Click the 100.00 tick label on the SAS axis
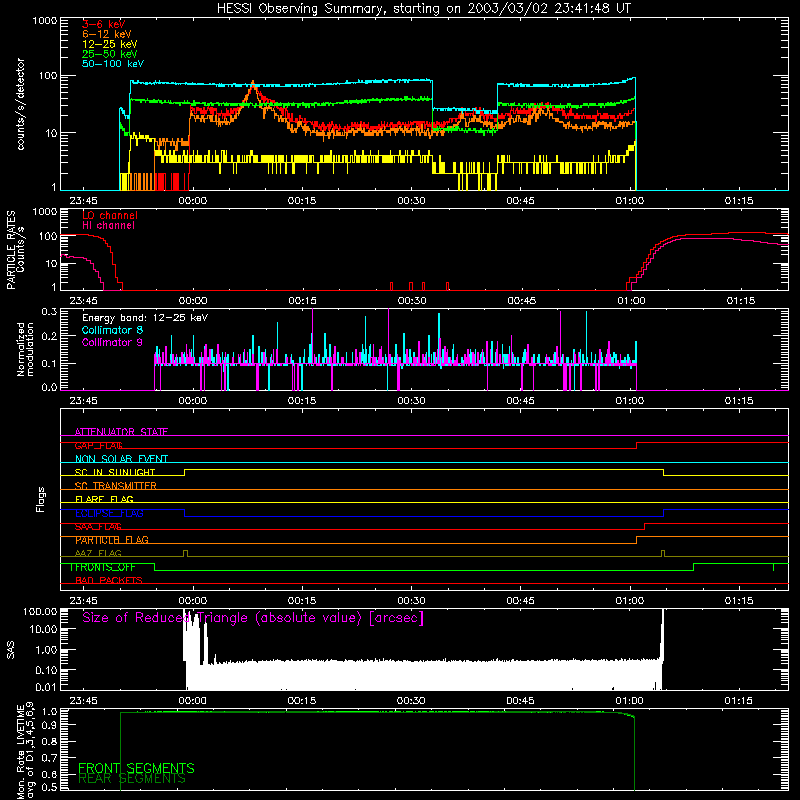 click(40, 611)
